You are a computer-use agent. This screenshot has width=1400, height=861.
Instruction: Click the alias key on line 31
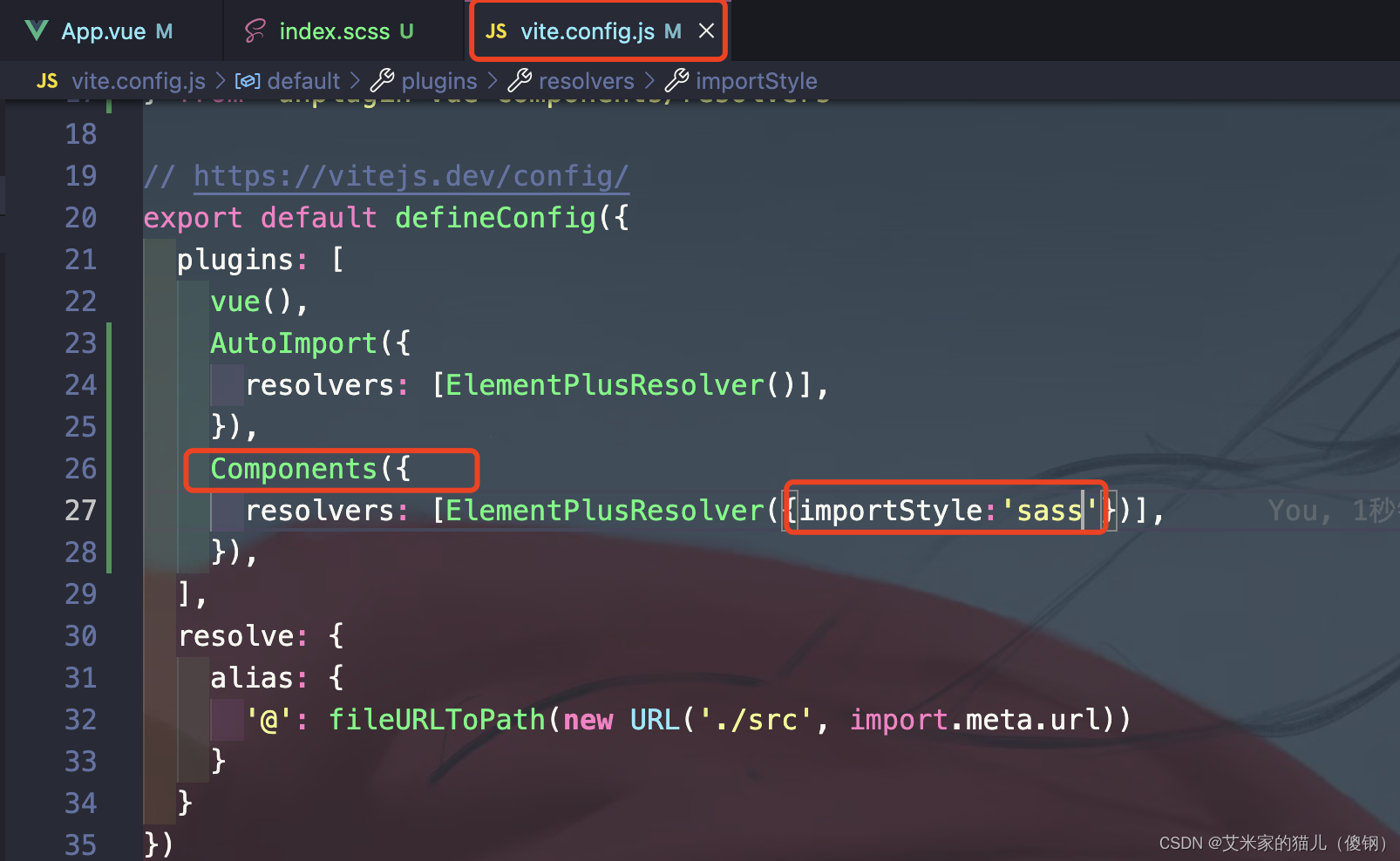(252, 678)
